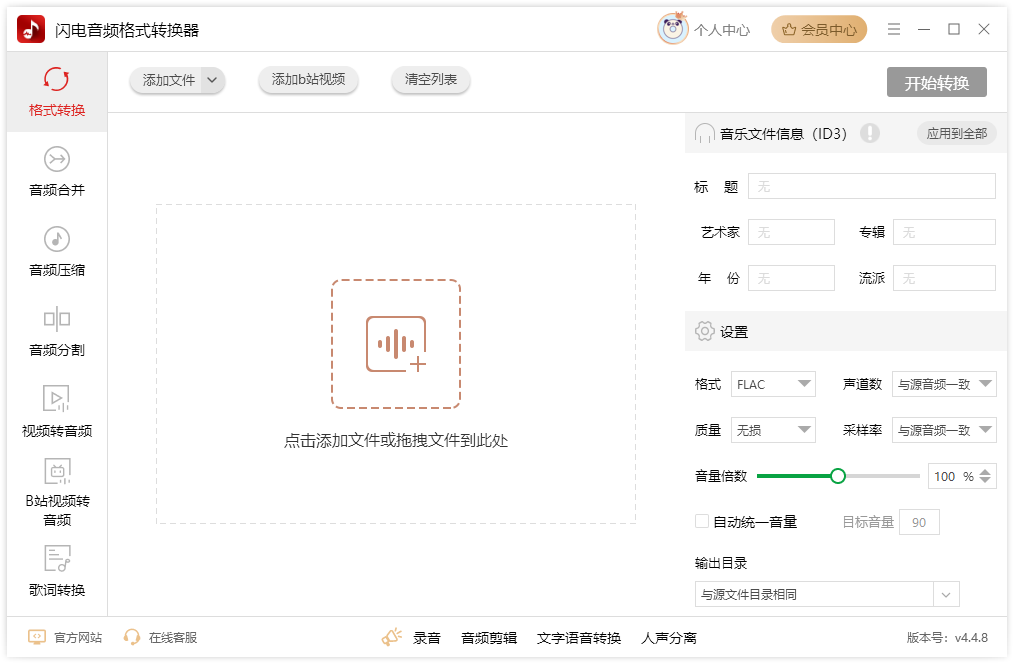Image resolution: width=1014 pixels, height=664 pixels.
Task: Click the 标题 input field
Action: coord(872,186)
